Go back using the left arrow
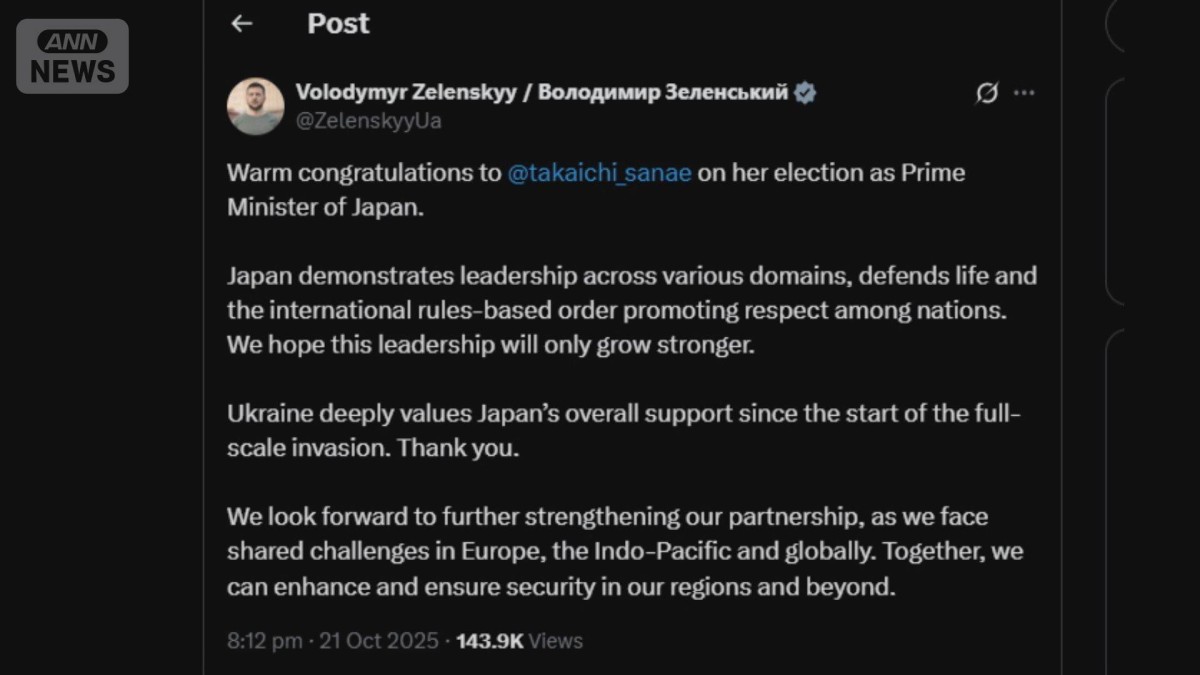1200x675 pixels. [x=241, y=24]
